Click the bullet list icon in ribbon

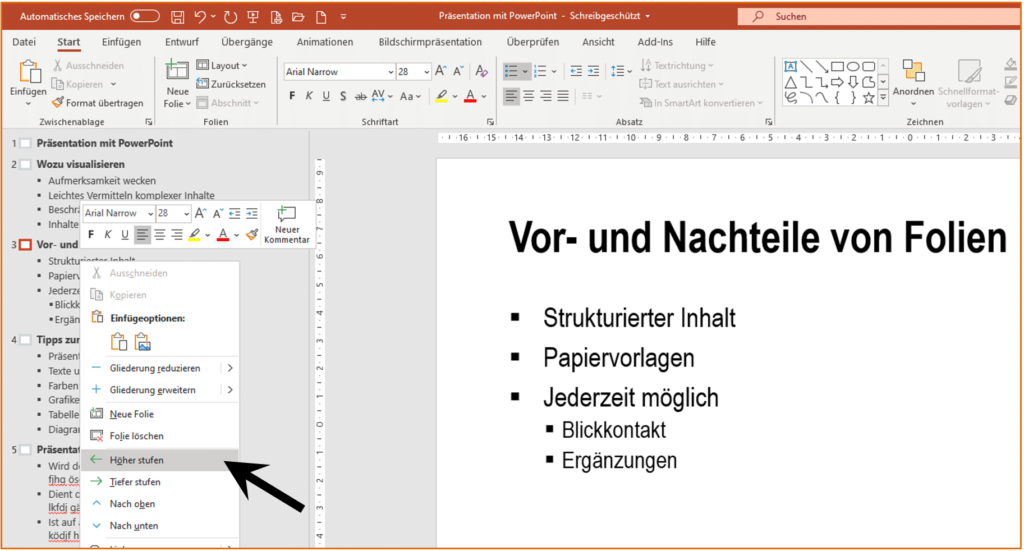[511, 71]
